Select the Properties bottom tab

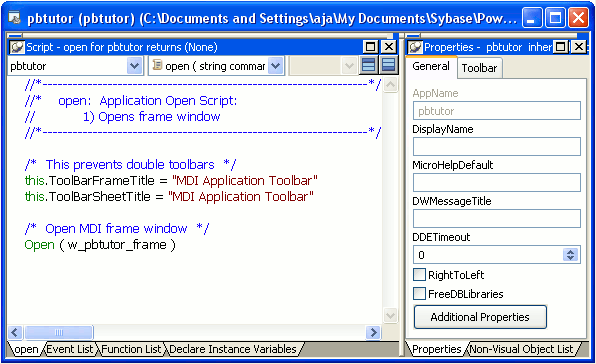(436, 349)
